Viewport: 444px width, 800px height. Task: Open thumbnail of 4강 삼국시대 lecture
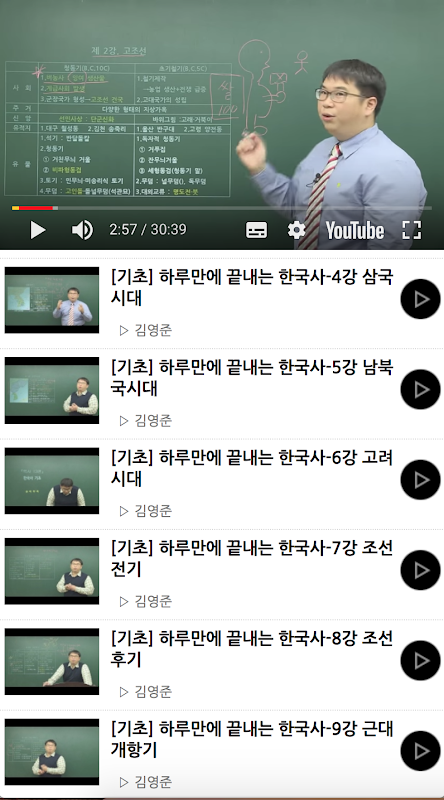(52, 300)
